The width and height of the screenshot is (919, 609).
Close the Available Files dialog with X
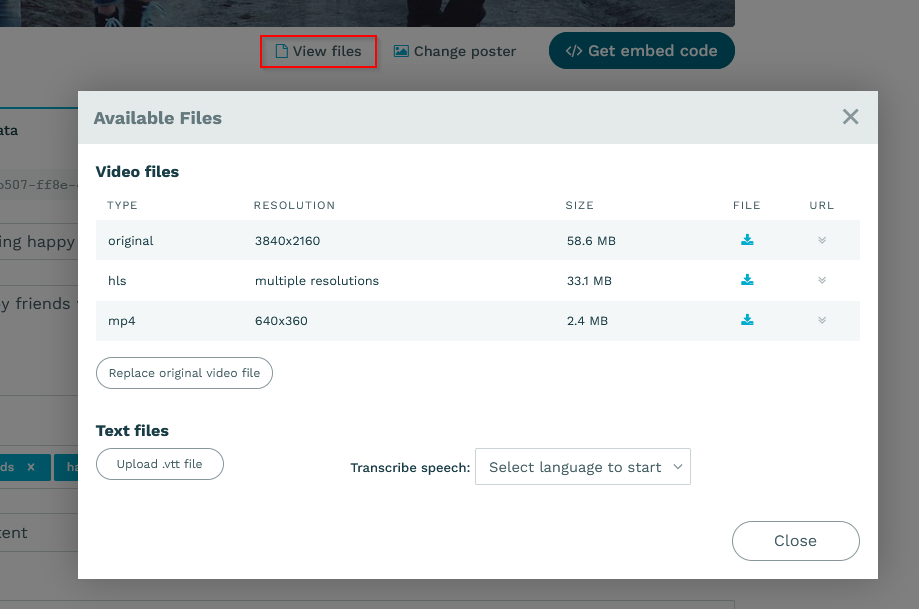[850, 117]
